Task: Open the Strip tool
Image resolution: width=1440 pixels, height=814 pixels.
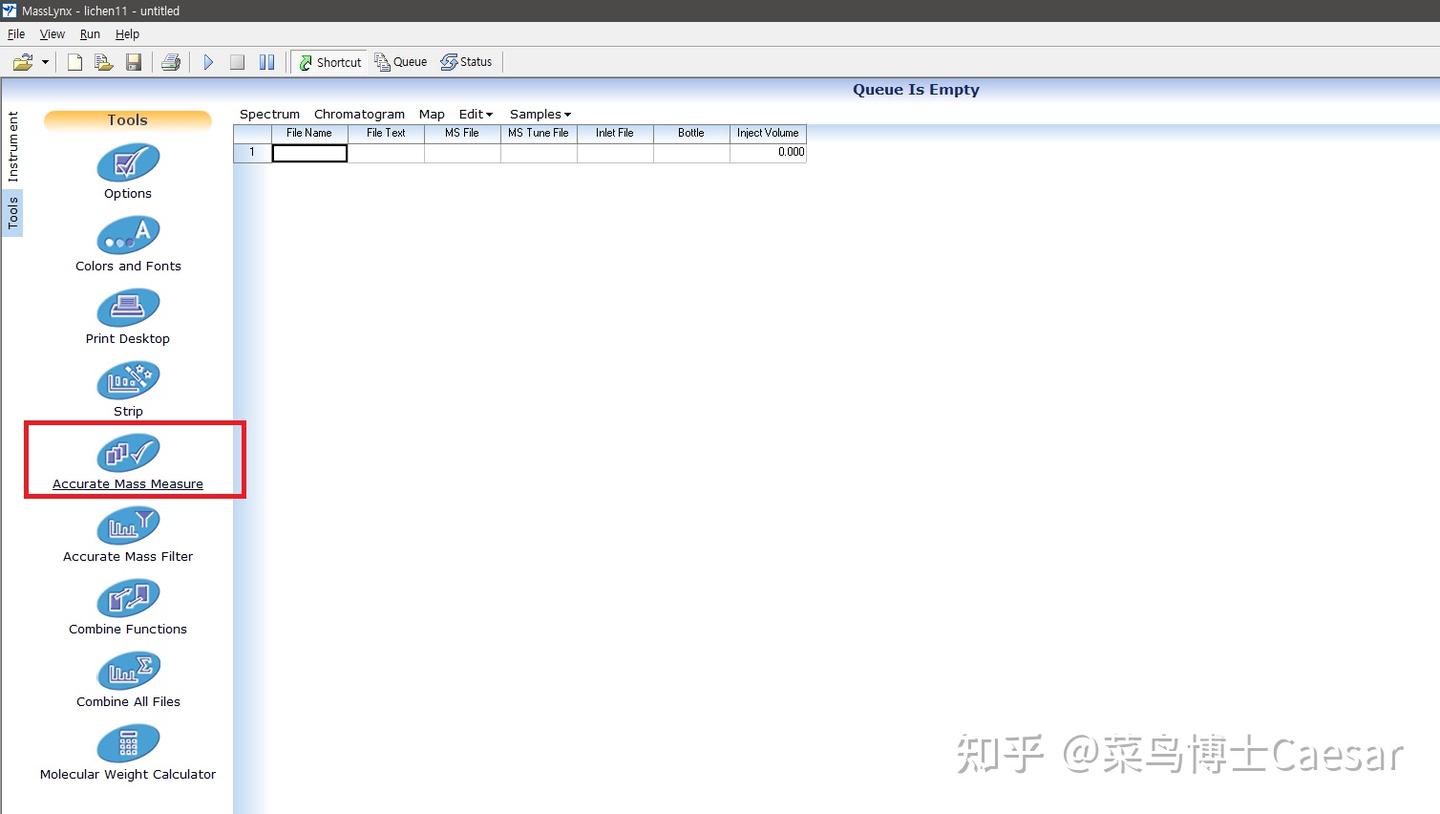Action: tap(127, 380)
